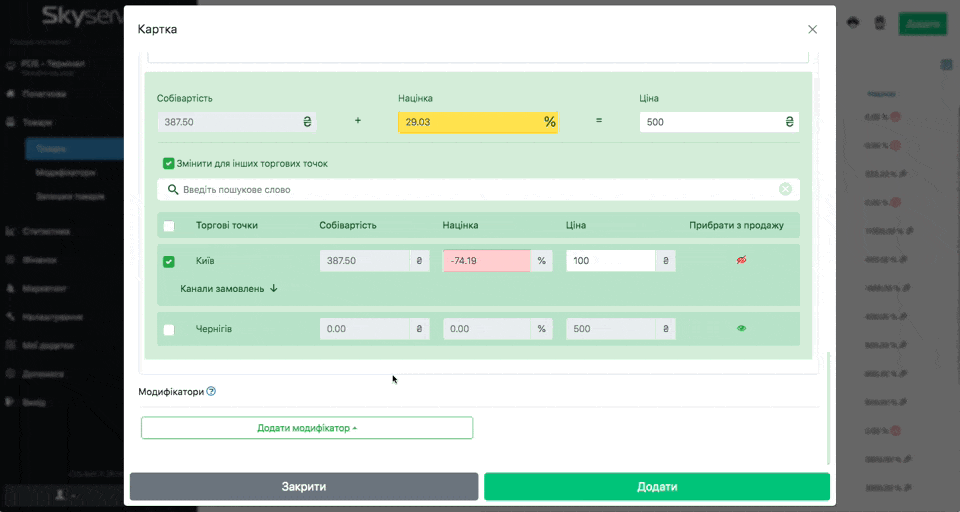The image size is (960, 512).
Task: Click the percent icon in the main Націнка field
Action: [x=549, y=122]
